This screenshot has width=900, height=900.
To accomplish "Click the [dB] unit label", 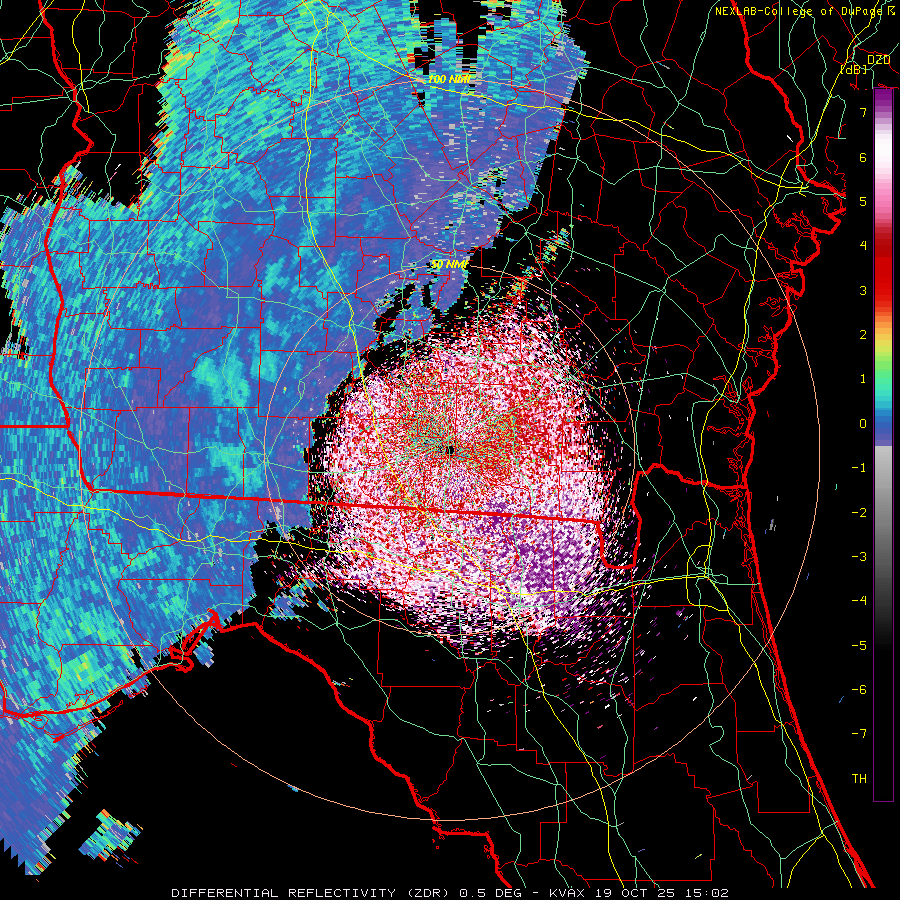I will click(x=854, y=69).
